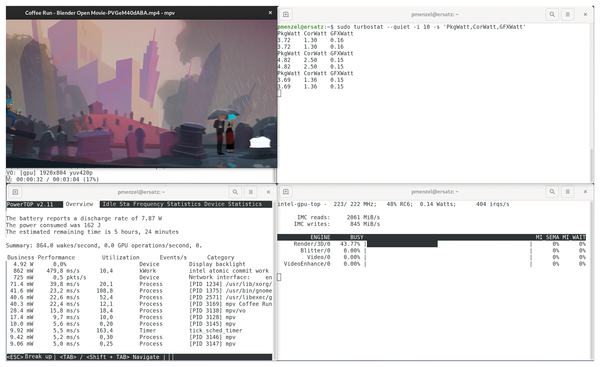
Task: Click the new tab icon in the turbostat terminal
Action: 286,15
